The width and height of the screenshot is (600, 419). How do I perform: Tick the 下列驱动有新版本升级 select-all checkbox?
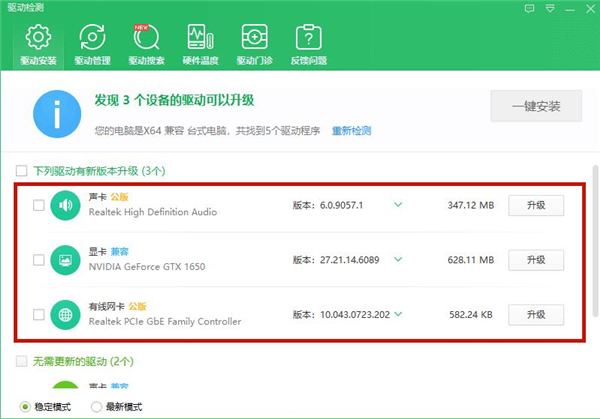pos(21,171)
